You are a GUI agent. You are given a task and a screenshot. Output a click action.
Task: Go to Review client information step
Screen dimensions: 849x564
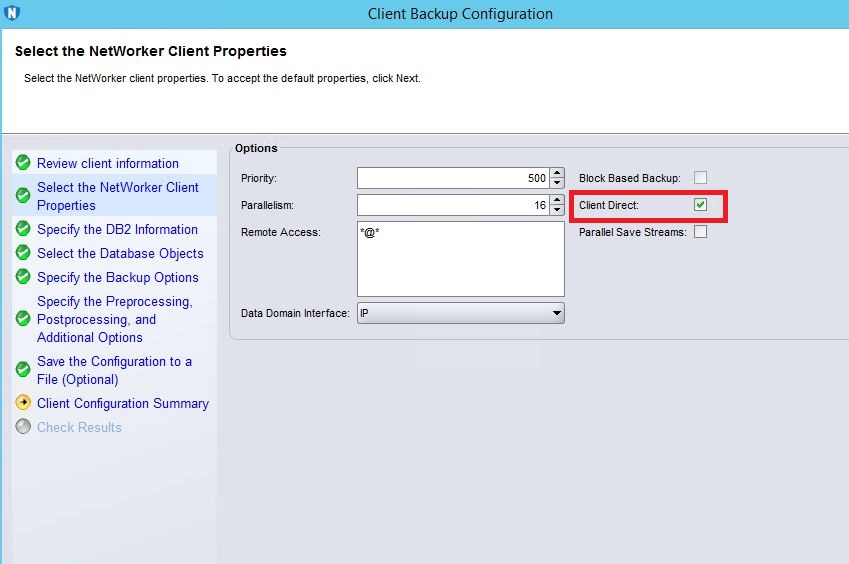click(x=108, y=163)
